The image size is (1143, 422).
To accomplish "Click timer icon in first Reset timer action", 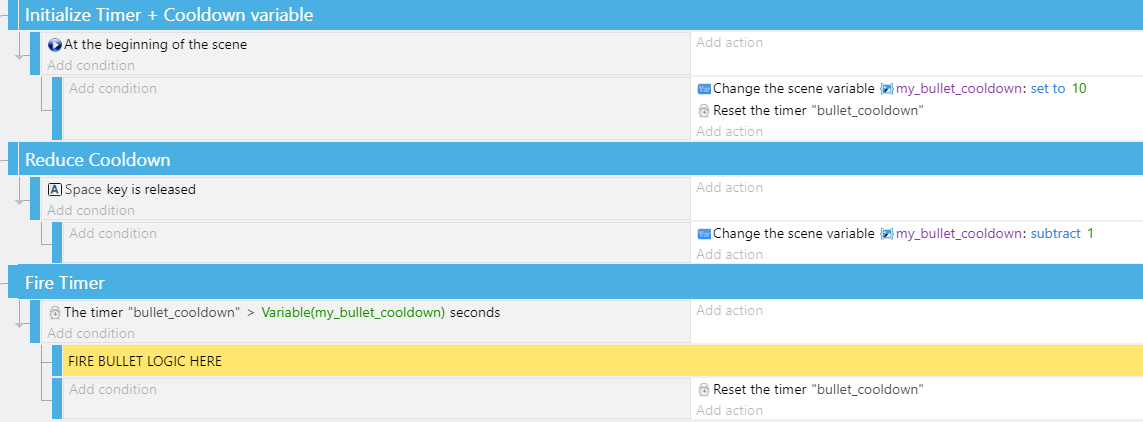I will 704,111.
